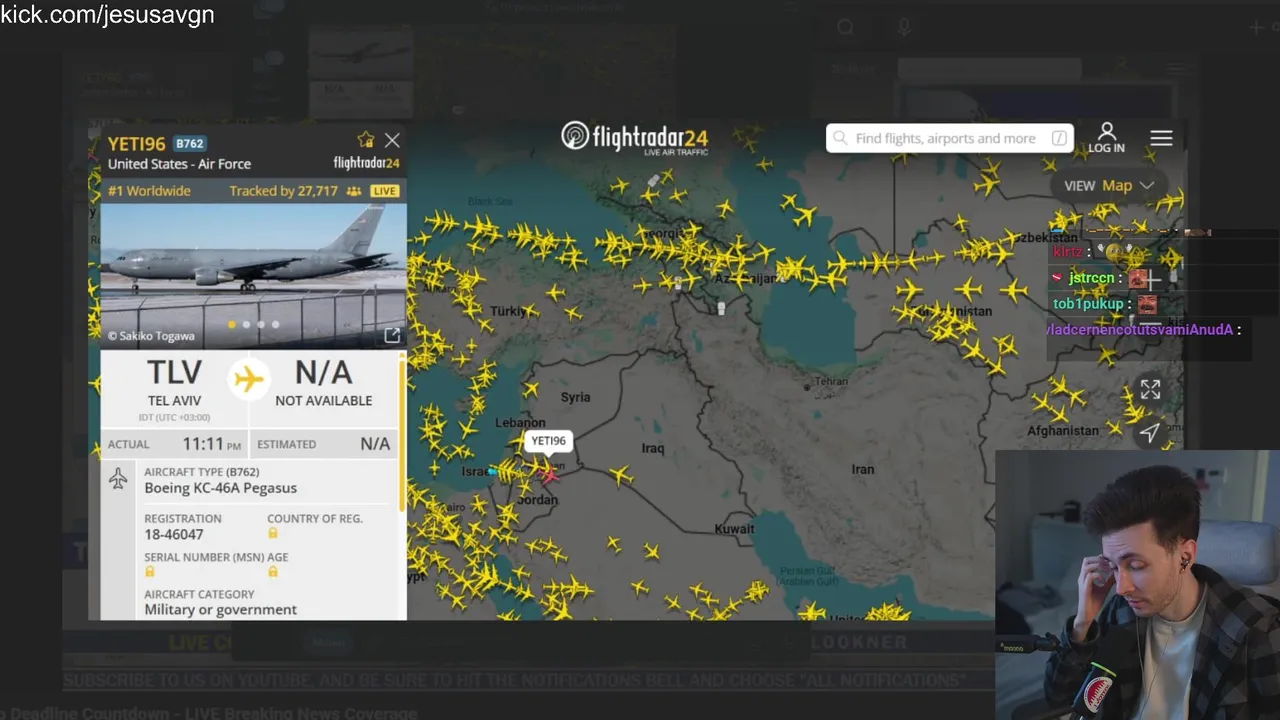Click chat username tob1pukup
The width and height of the screenshot is (1280, 720).
click(x=1088, y=304)
